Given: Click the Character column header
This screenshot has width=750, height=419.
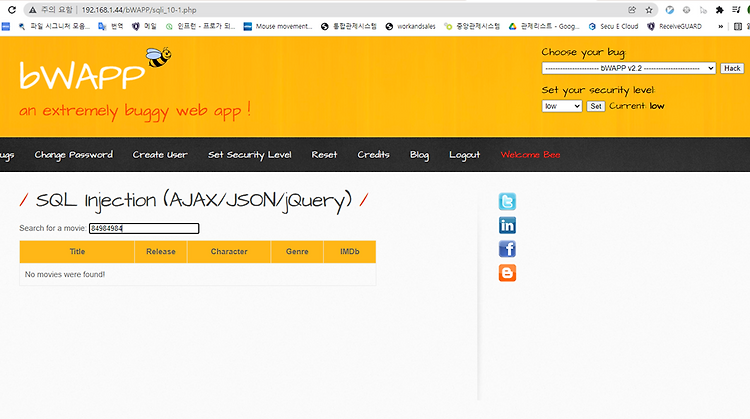Looking at the screenshot, I should [229, 252].
